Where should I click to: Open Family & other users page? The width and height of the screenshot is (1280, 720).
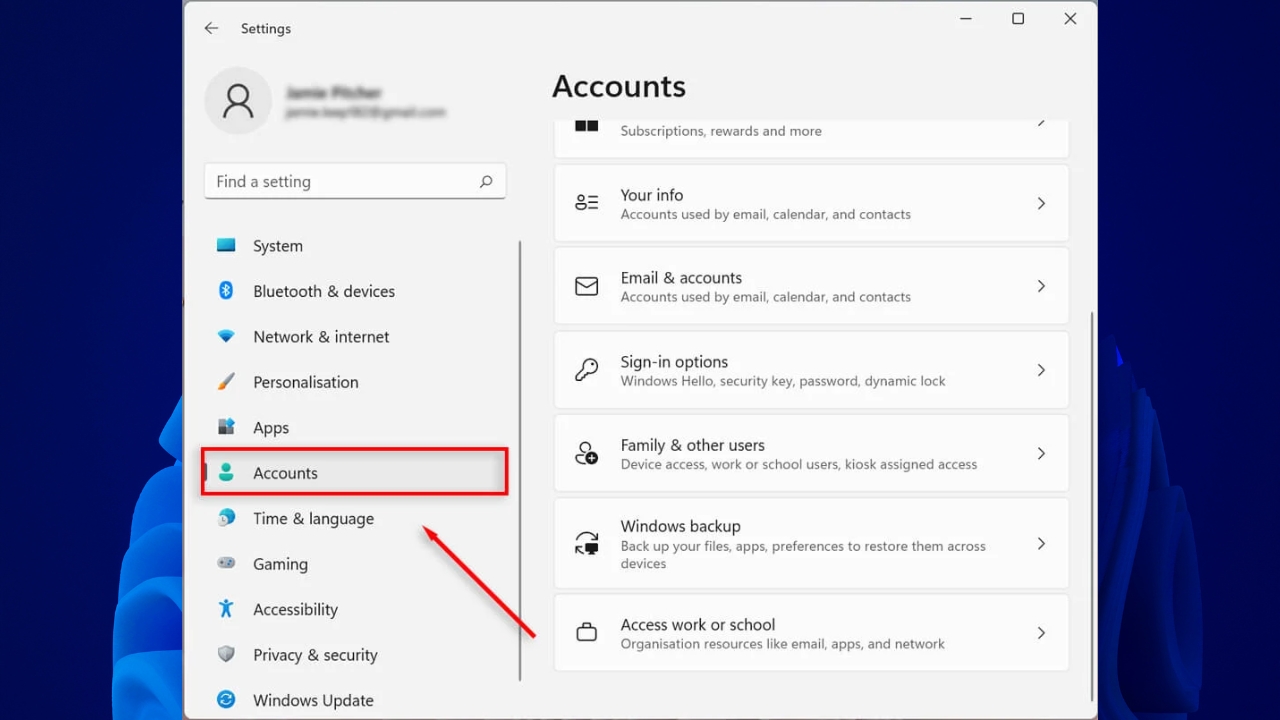(x=811, y=453)
